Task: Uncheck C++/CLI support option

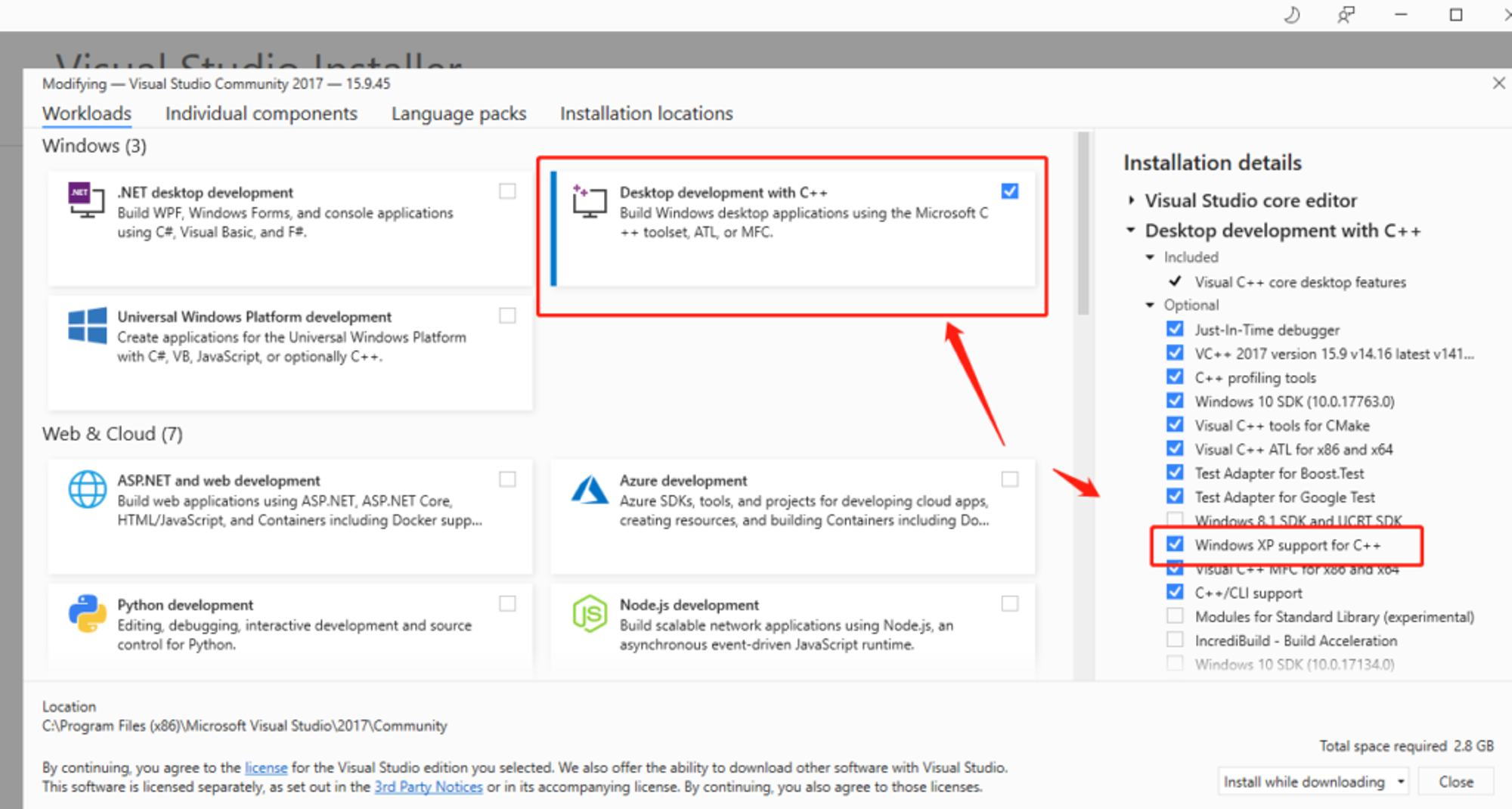Action: click(x=1175, y=591)
